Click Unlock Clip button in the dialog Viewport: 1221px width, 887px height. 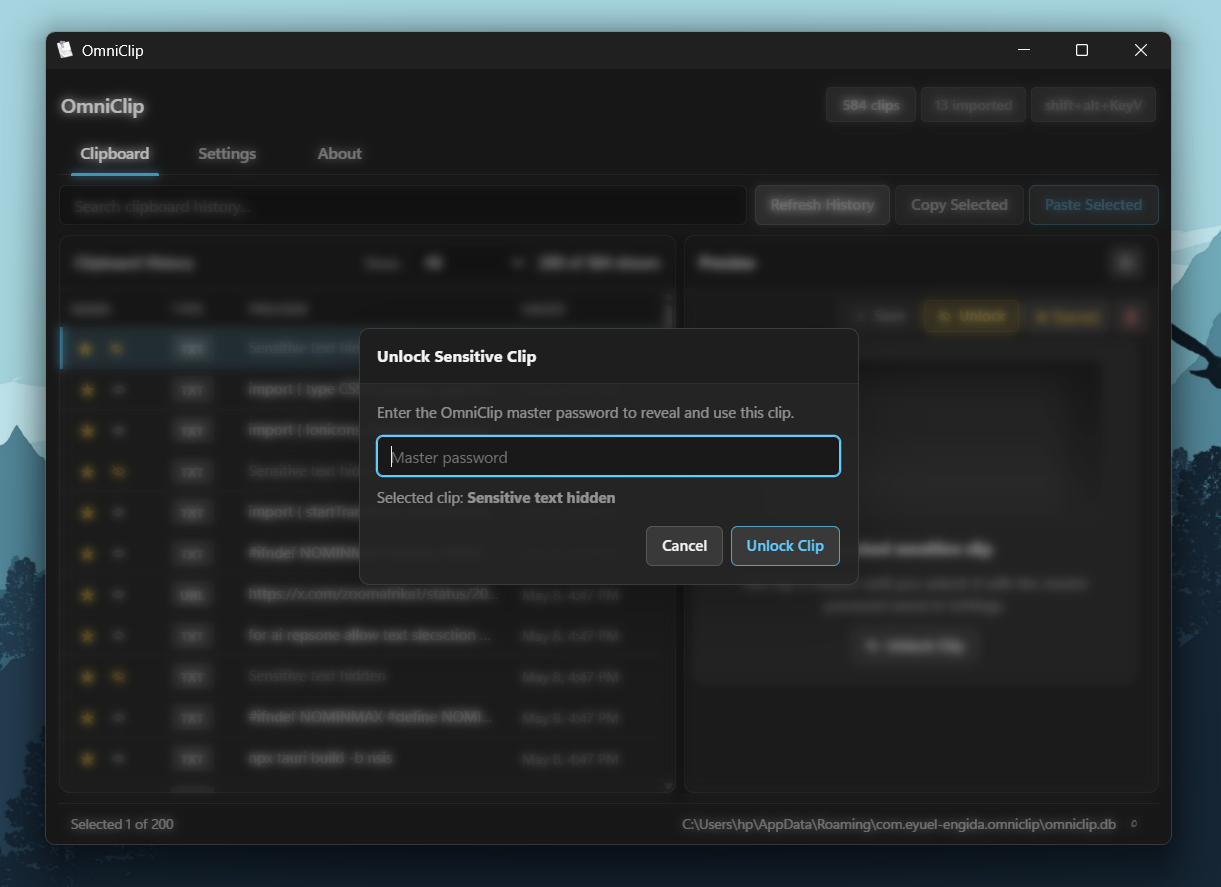785,546
